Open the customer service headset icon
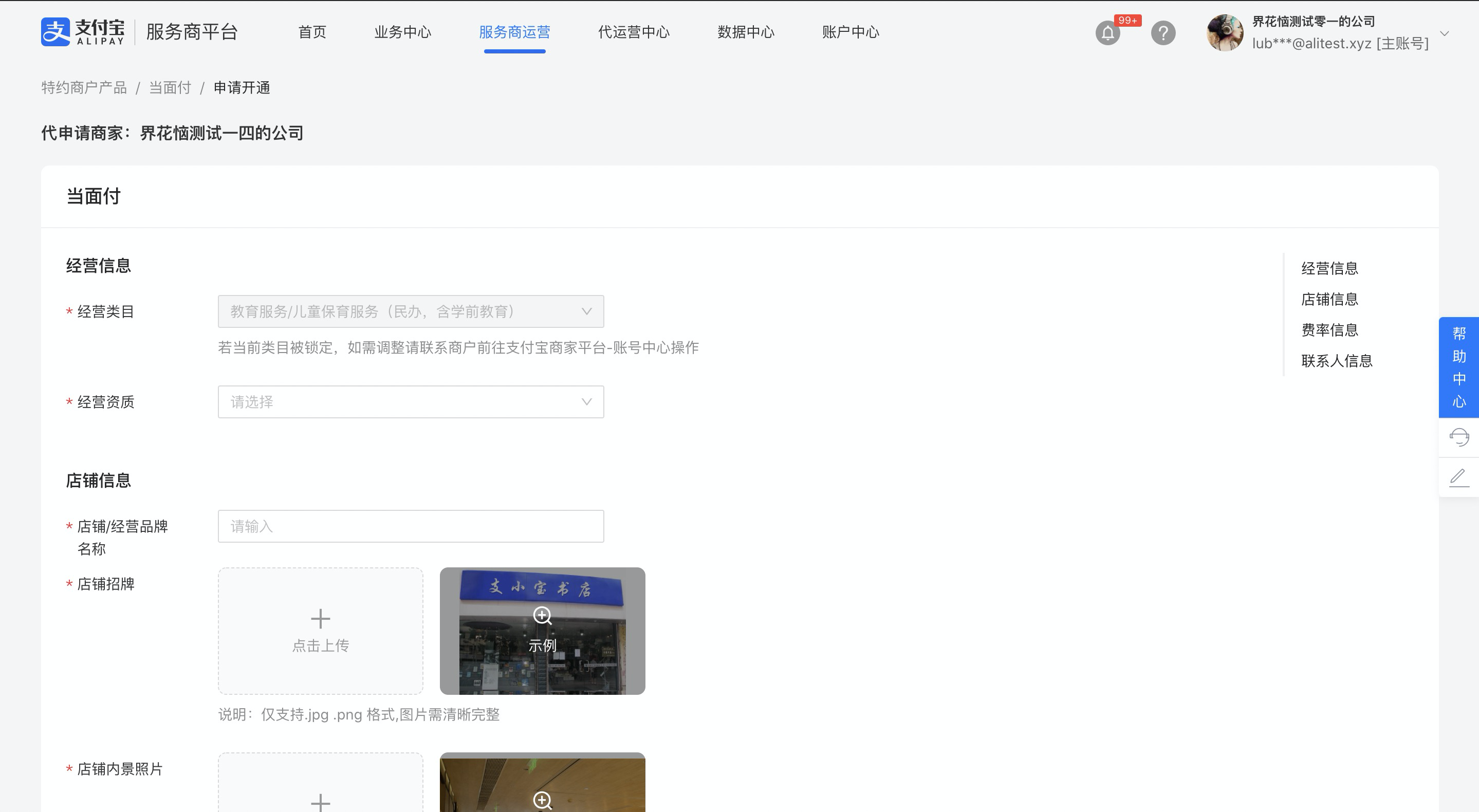1479x812 pixels. pyautogui.click(x=1459, y=437)
